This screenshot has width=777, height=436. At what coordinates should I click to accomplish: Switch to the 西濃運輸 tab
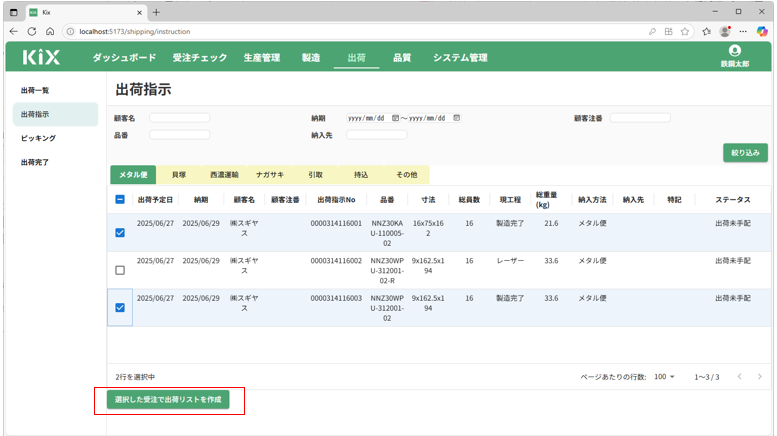click(x=224, y=174)
